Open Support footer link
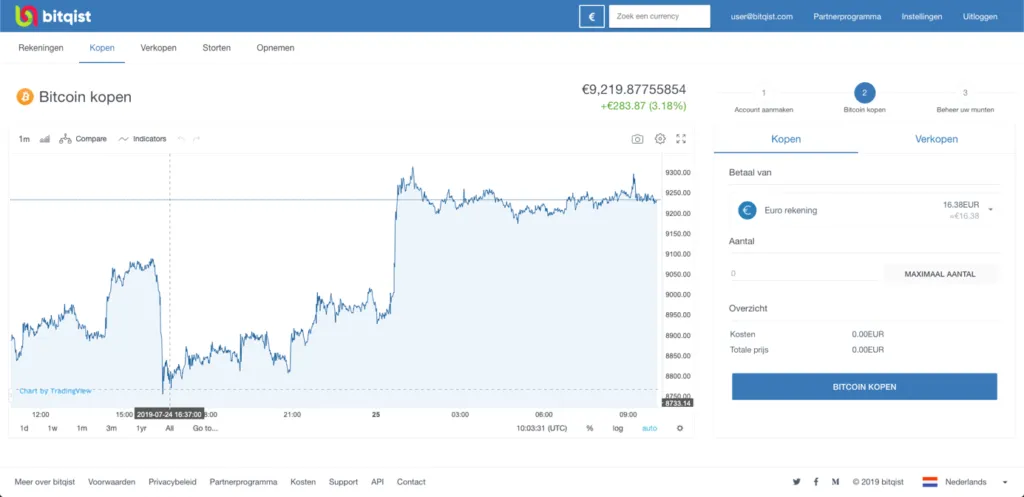This screenshot has height=497, width=1024. pos(344,482)
